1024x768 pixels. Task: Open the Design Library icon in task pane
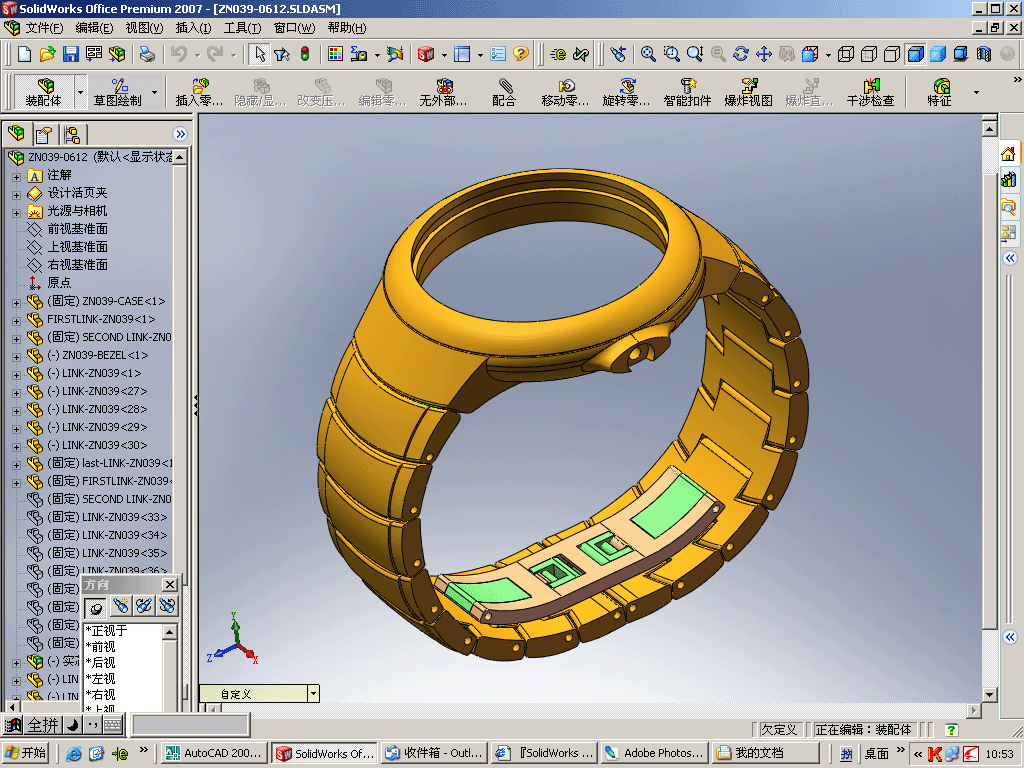(1009, 180)
